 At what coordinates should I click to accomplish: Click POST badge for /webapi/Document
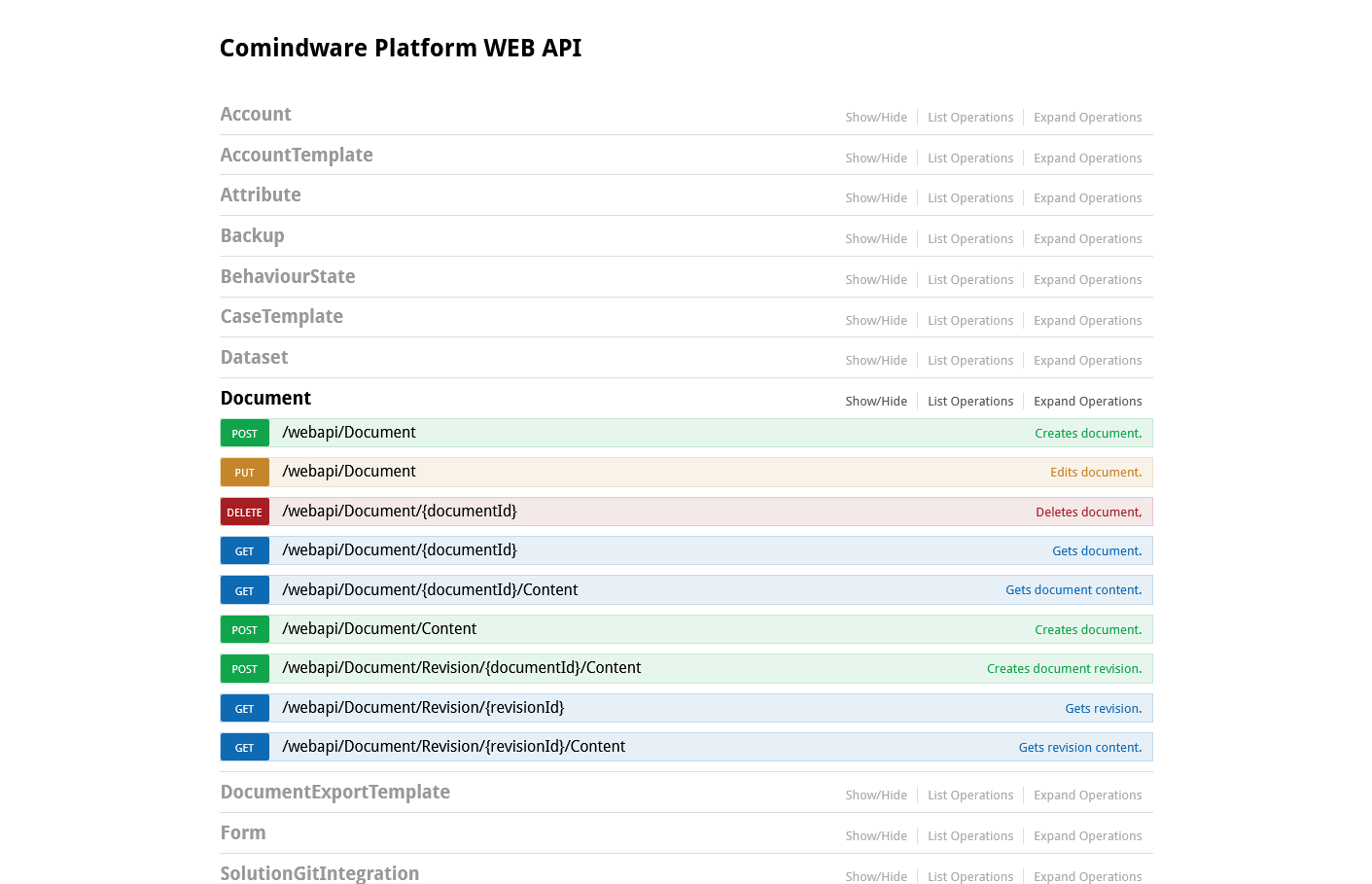pyautogui.click(x=245, y=434)
